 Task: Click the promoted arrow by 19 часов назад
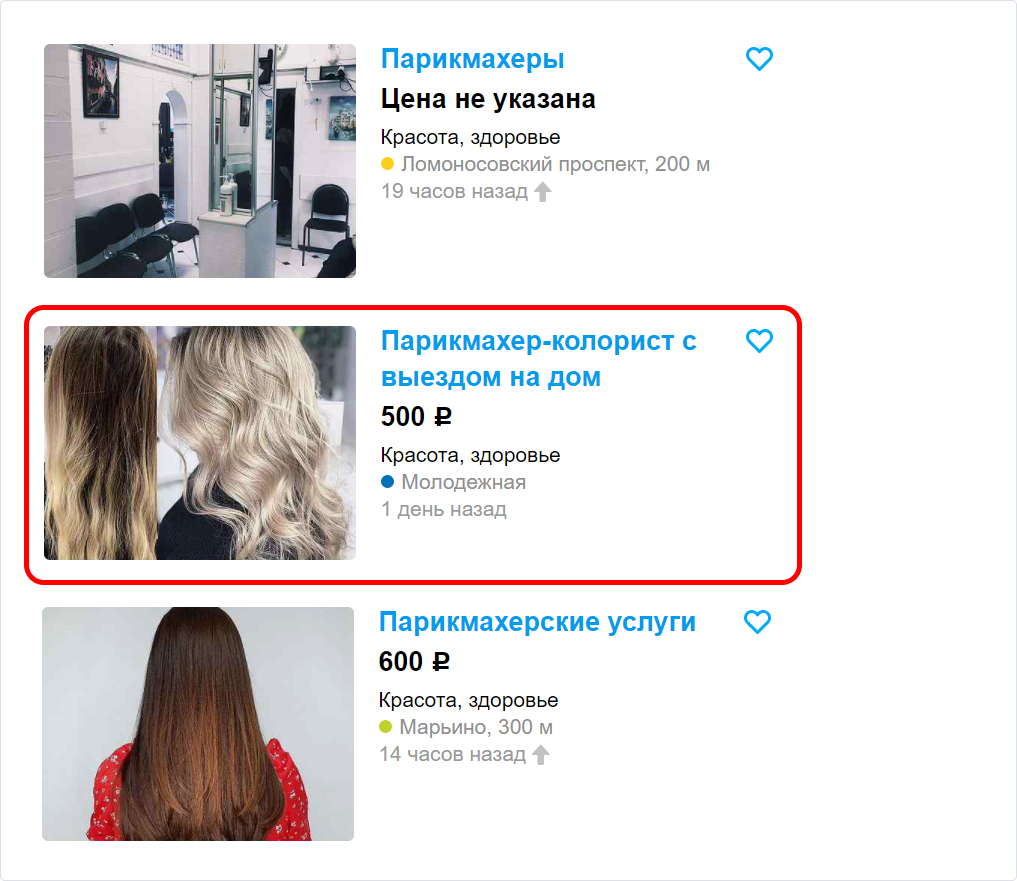(x=543, y=191)
